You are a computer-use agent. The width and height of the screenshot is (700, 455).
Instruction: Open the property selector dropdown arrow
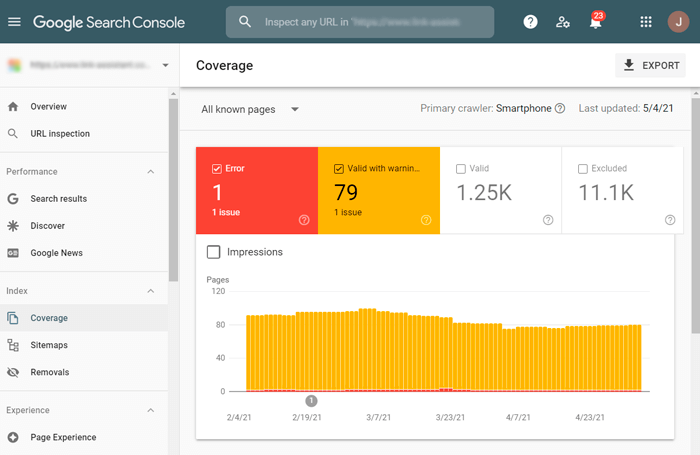coord(165,65)
